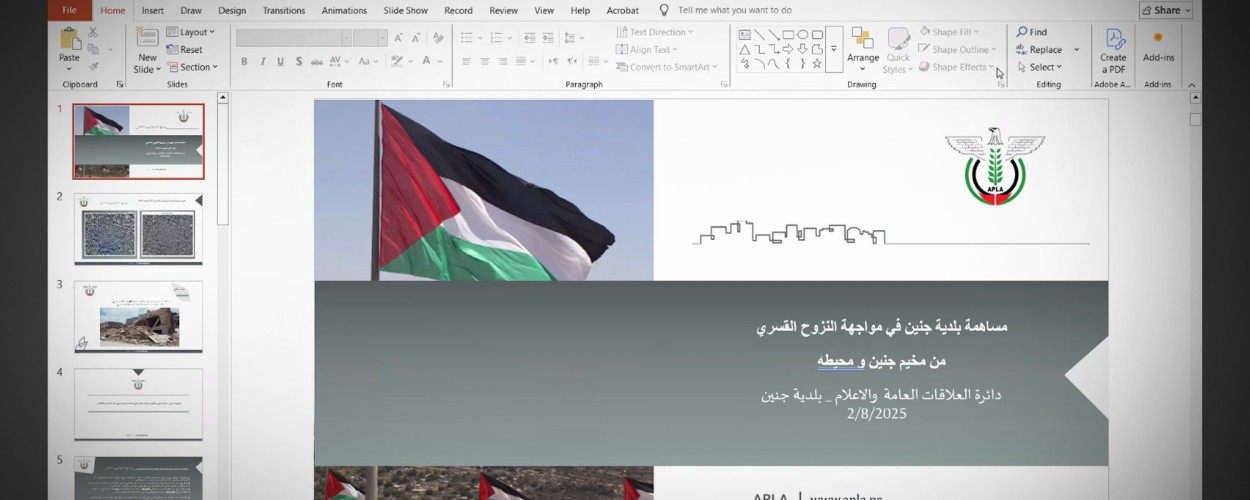The image size is (1250, 500).
Task: Set left-to-right text direction icon
Action: tap(553, 62)
